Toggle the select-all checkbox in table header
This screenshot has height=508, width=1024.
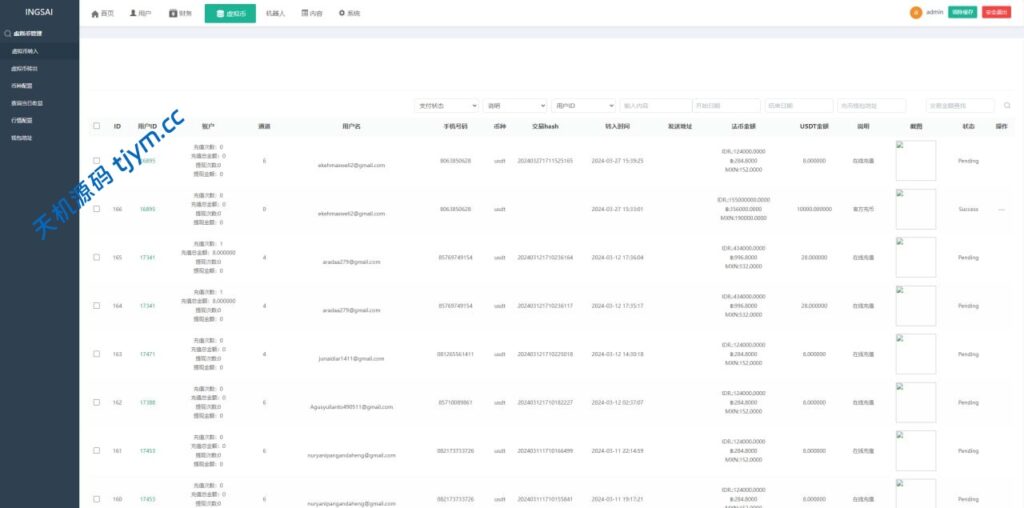point(97,126)
